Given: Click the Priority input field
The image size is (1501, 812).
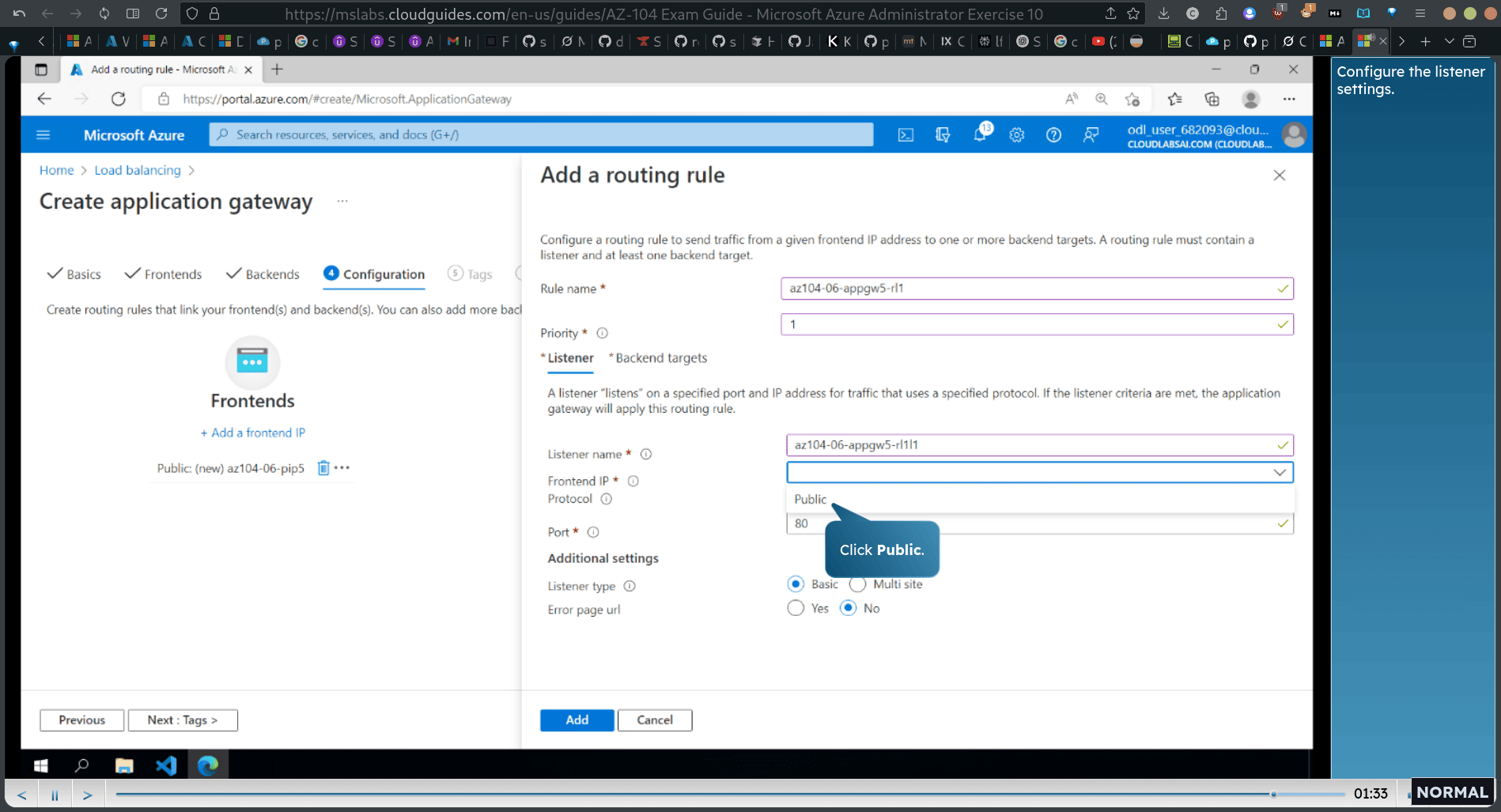Looking at the screenshot, I should (1037, 324).
